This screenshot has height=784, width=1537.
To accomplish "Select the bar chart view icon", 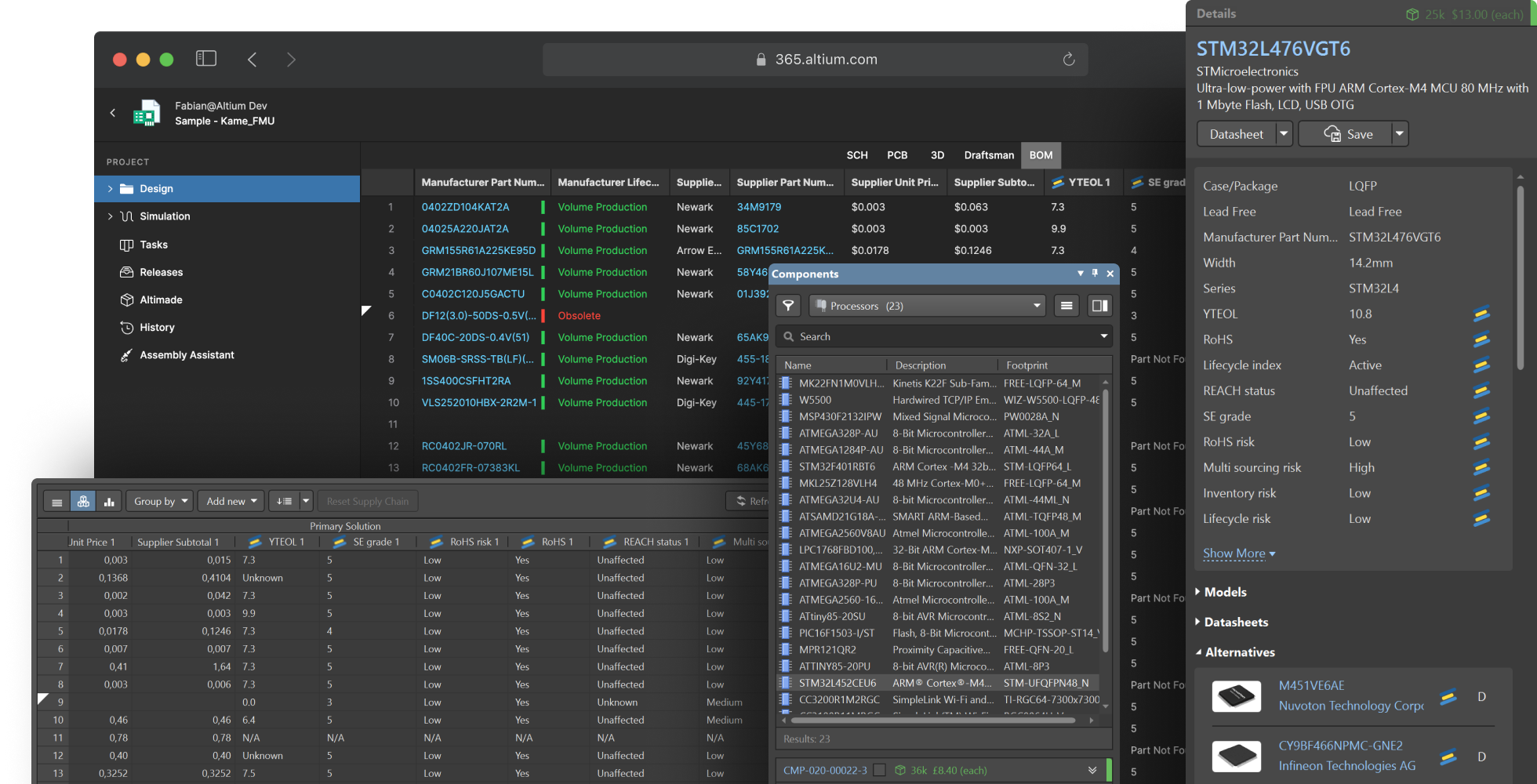I will [x=109, y=502].
